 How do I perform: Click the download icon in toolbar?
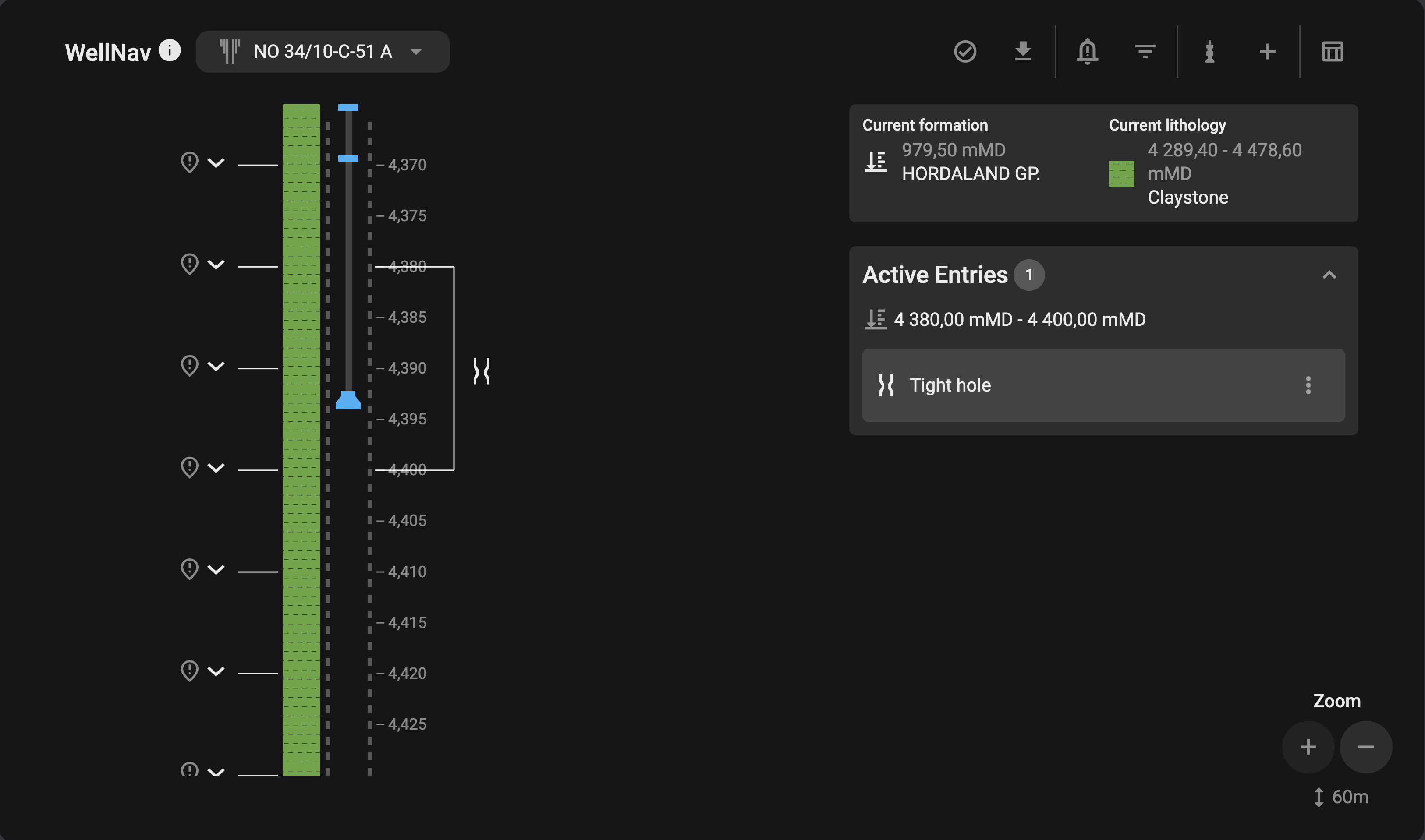tap(1022, 52)
